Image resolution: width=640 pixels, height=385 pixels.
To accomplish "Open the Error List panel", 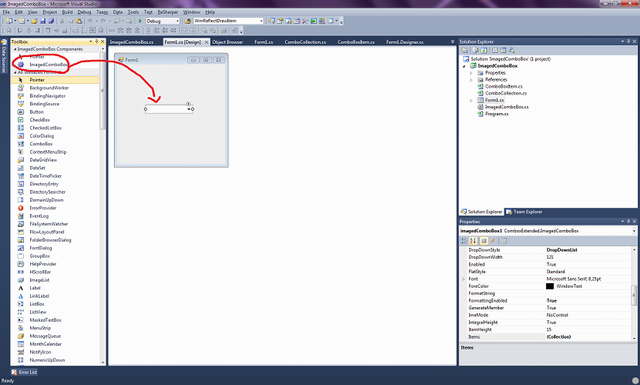I will pyautogui.click(x=24, y=372).
